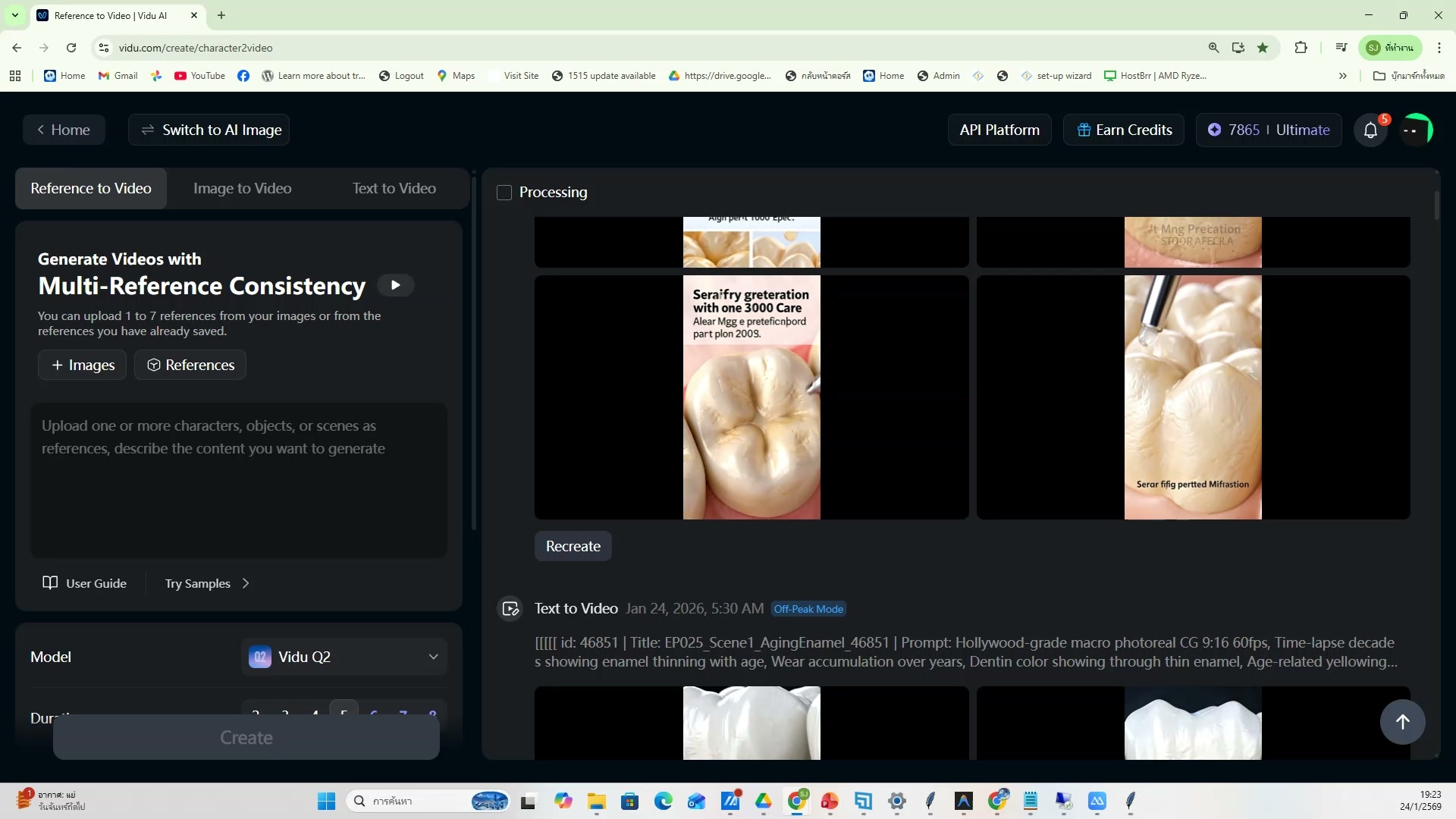Click the References button

coord(190,366)
